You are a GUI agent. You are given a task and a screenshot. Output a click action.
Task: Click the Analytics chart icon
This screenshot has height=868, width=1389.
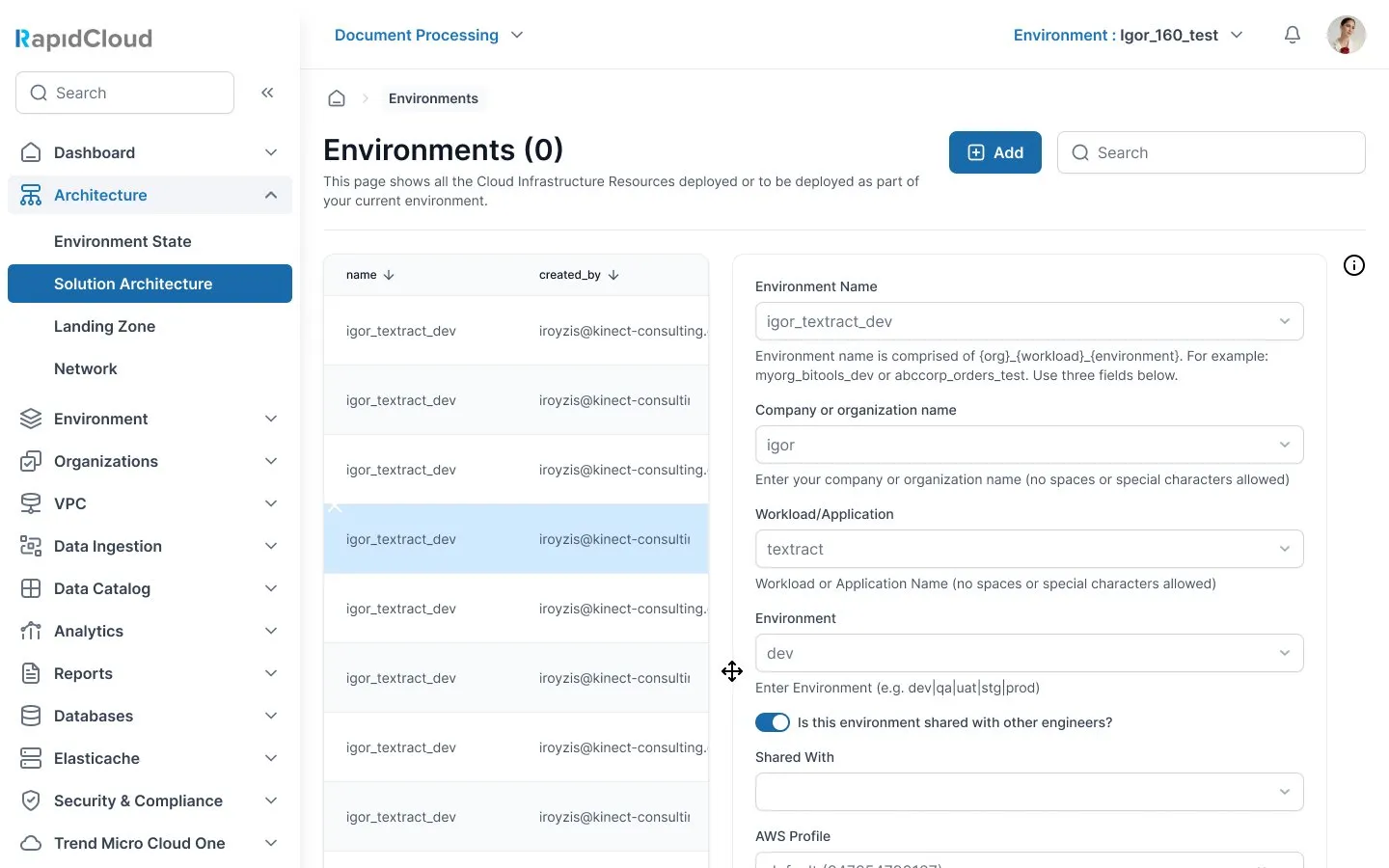(x=31, y=631)
